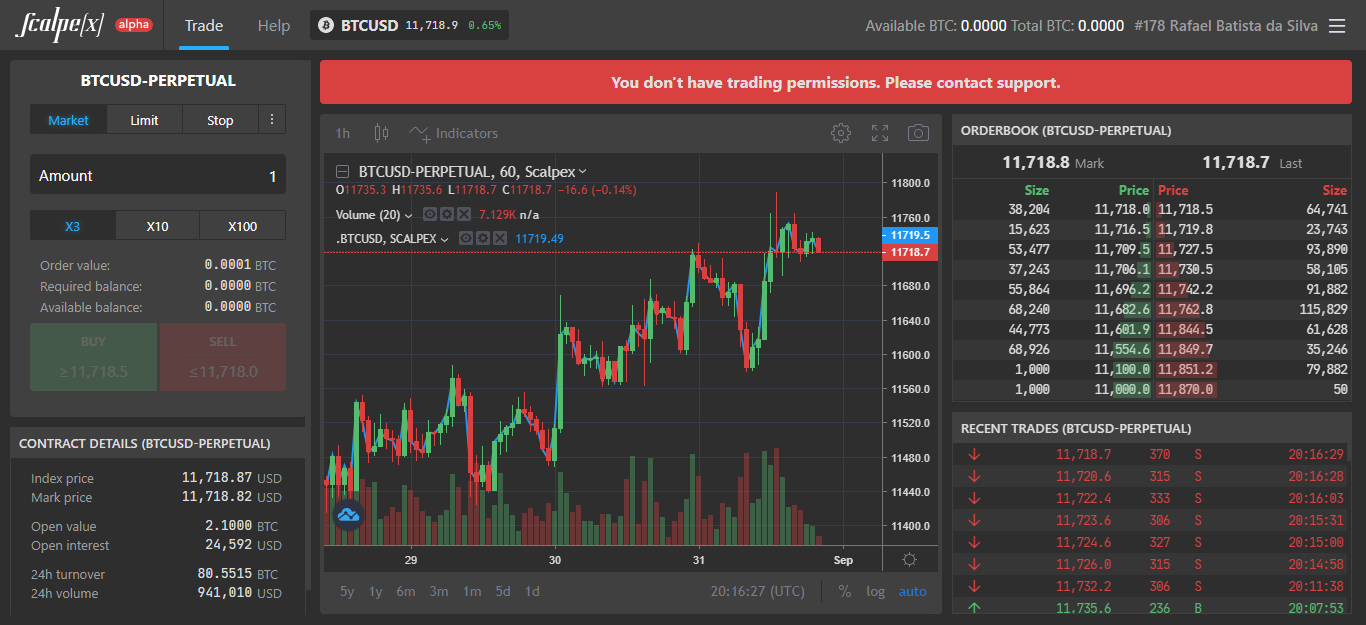Hide the .BTCUSD SCALPEX series with eye icon

click(466, 238)
